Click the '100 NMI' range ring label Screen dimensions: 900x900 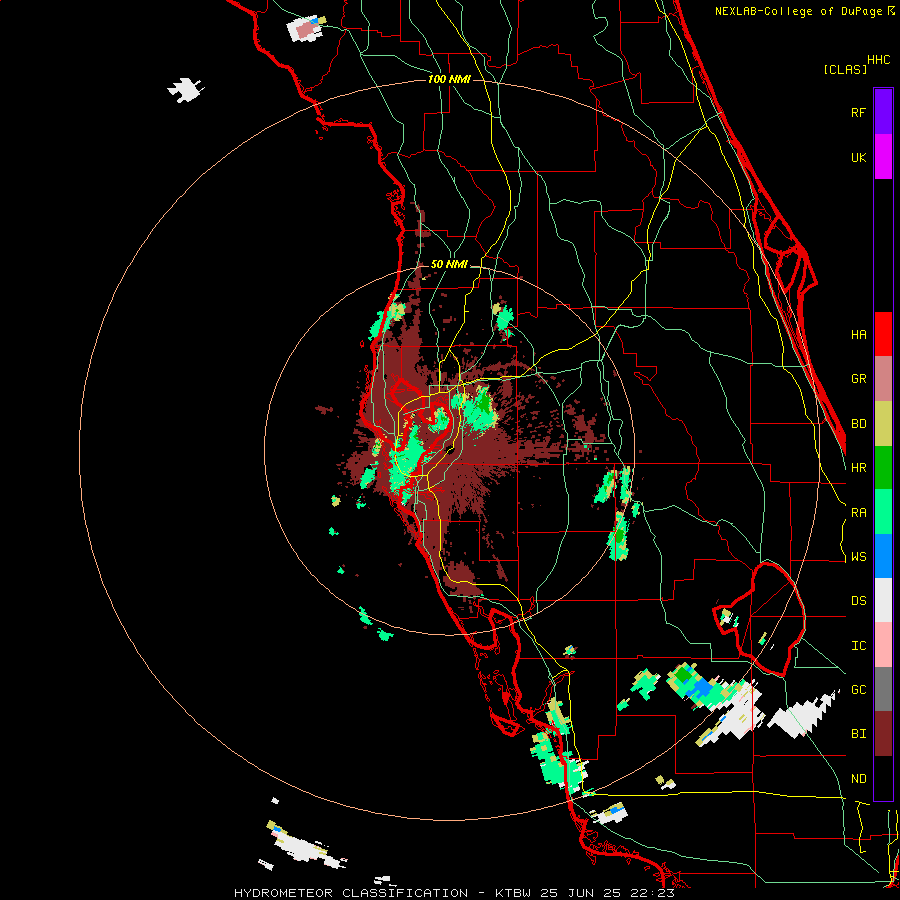(x=449, y=79)
